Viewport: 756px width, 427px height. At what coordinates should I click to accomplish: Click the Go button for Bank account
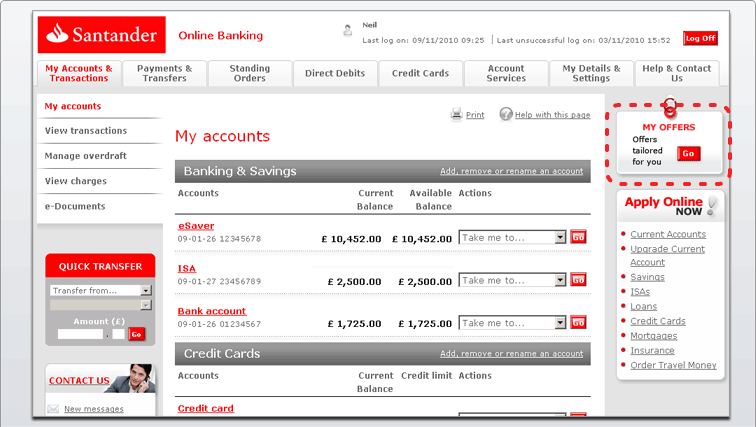(578, 322)
